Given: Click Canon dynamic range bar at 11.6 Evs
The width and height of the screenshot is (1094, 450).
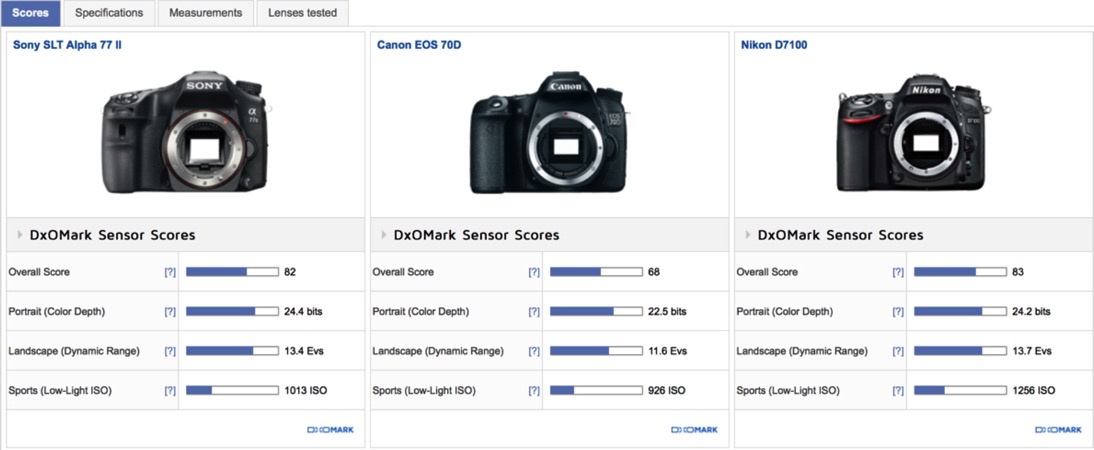Looking at the screenshot, I should [597, 351].
